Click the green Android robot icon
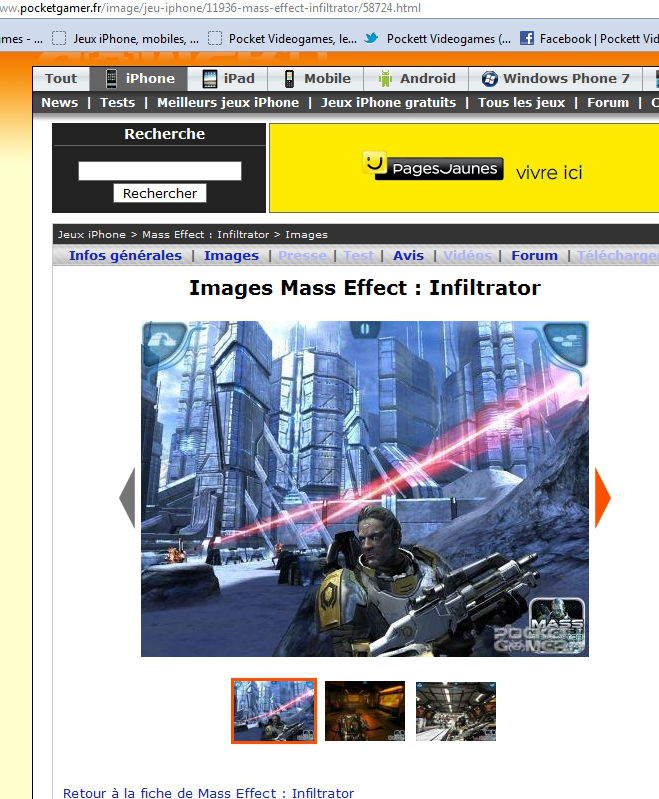This screenshot has height=799, width=659. tap(385, 78)
